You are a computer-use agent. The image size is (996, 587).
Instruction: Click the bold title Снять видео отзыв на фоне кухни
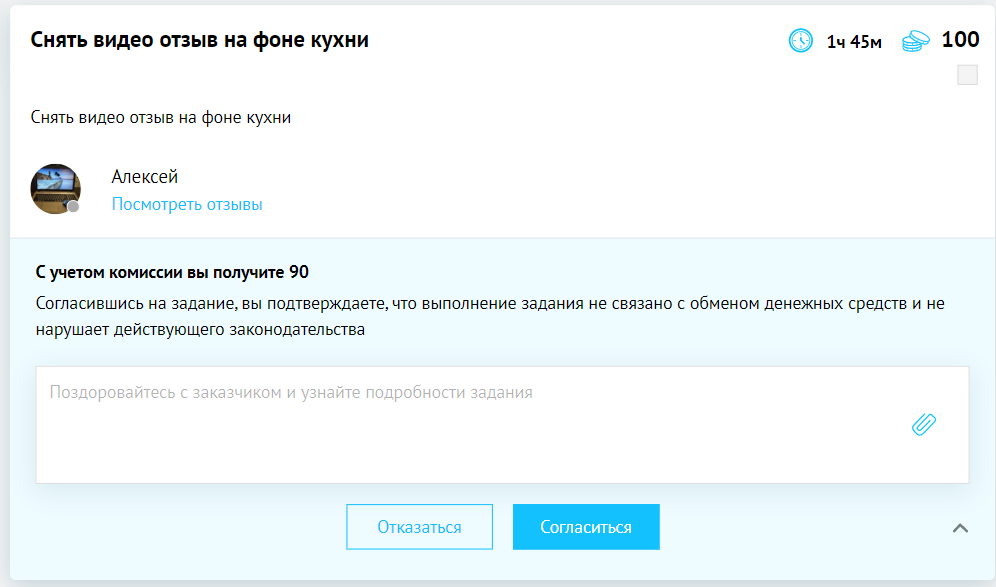199,40
